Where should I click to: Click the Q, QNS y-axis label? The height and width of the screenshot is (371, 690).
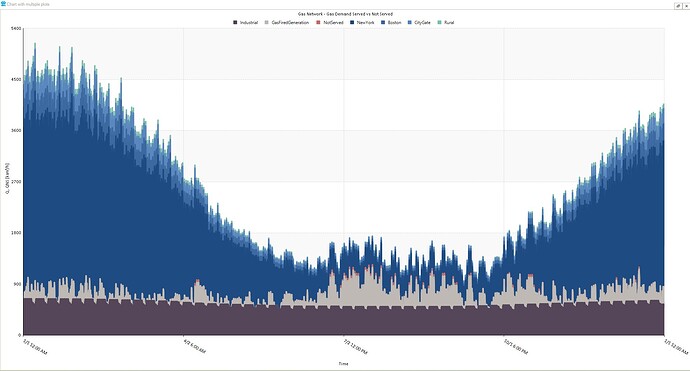(7, 178)
